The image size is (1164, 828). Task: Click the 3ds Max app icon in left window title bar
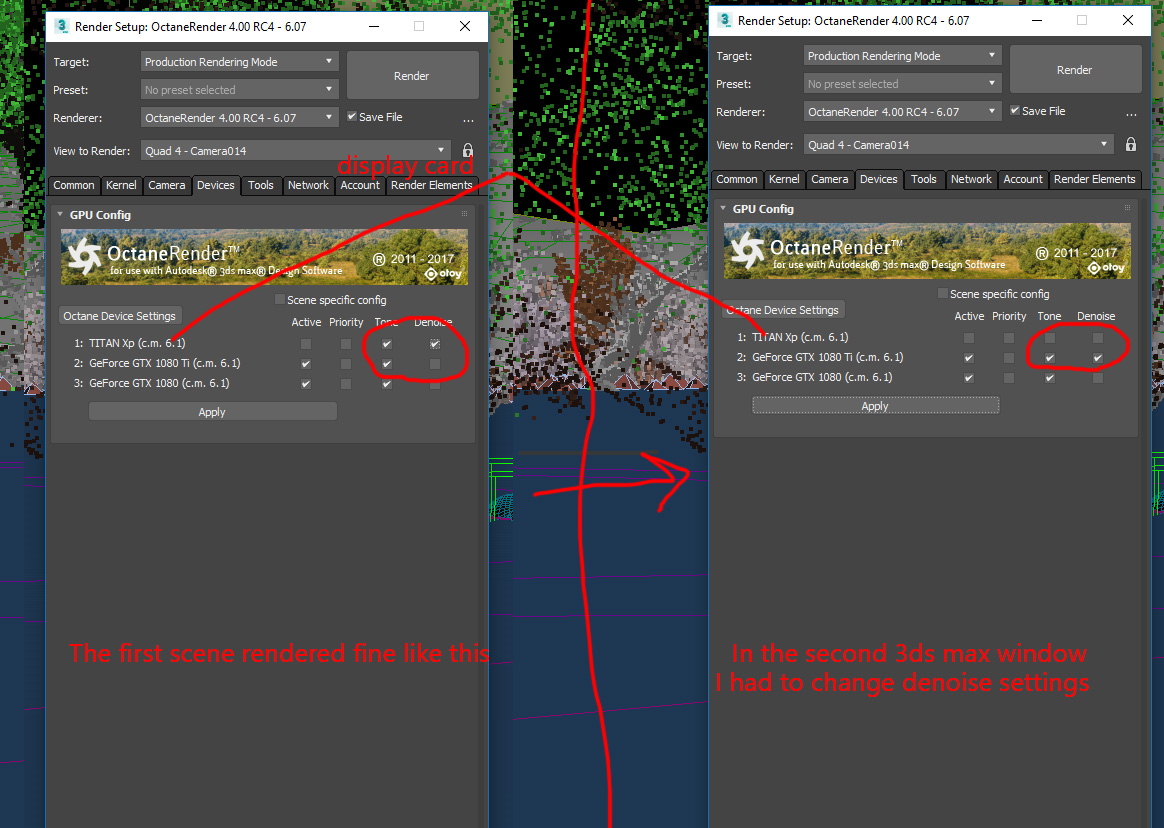tap(62, 26)
